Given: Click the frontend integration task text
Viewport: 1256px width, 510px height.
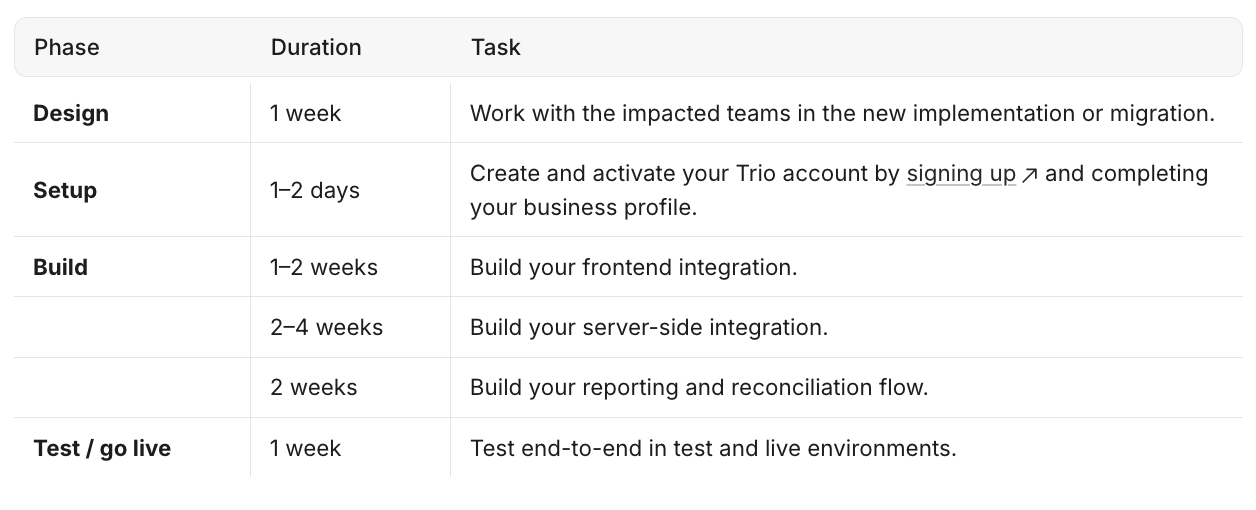Looking at the screenshot, I should [x=633, y=267].
